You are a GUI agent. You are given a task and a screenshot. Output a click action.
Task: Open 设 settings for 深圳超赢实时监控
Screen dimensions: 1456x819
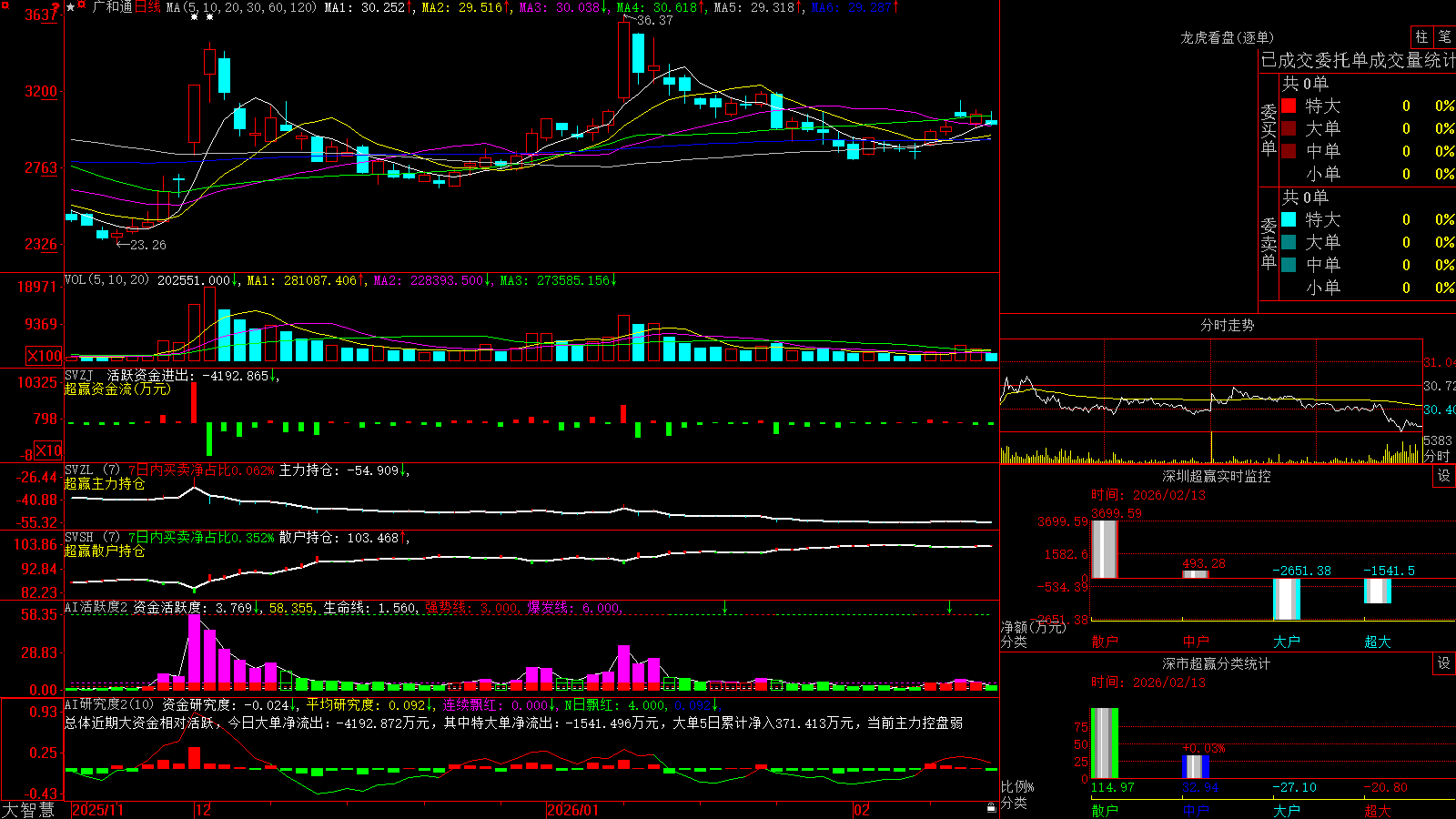(x=1444, y=476)
